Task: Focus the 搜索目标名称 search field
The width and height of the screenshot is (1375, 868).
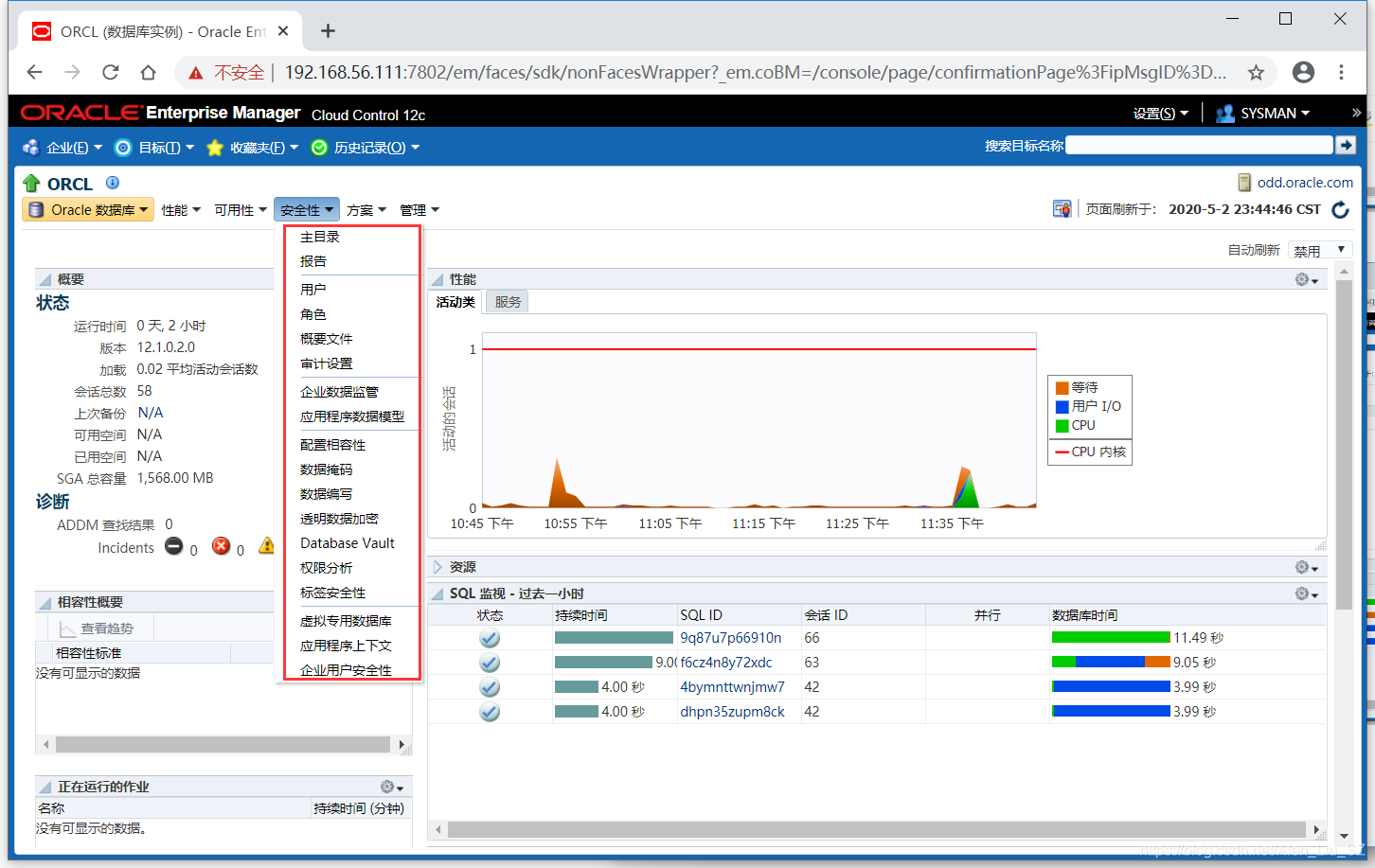Action: [x=1199, y=145]
